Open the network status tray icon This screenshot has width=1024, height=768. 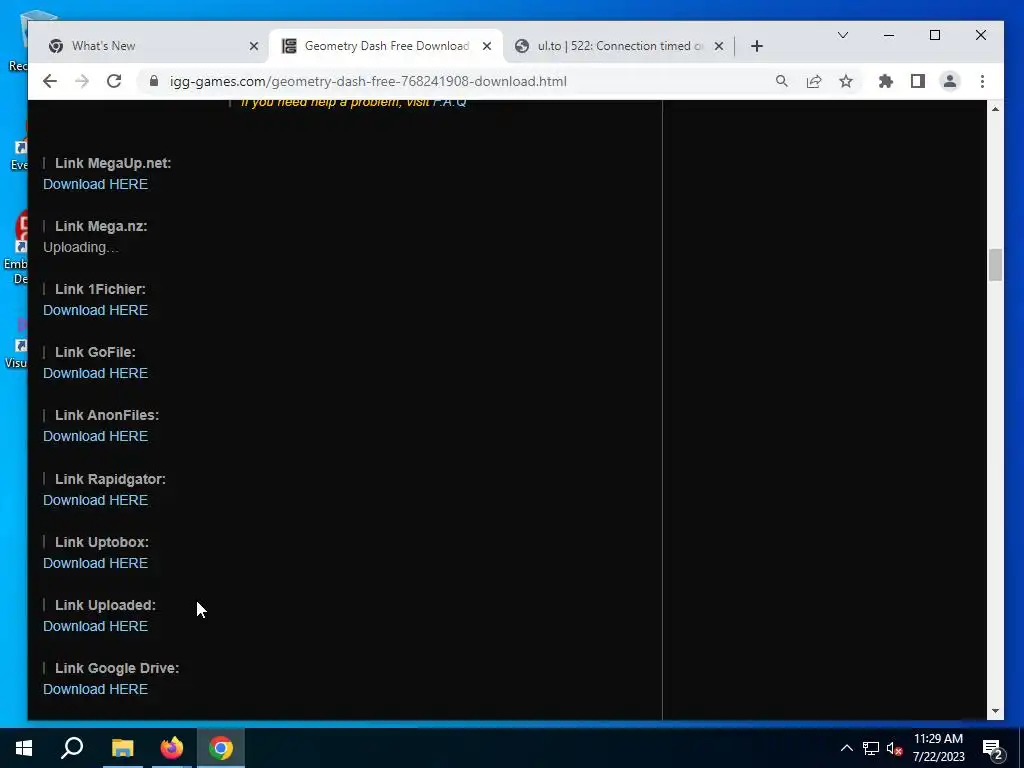pyautogui.click(x=871, y=748)
